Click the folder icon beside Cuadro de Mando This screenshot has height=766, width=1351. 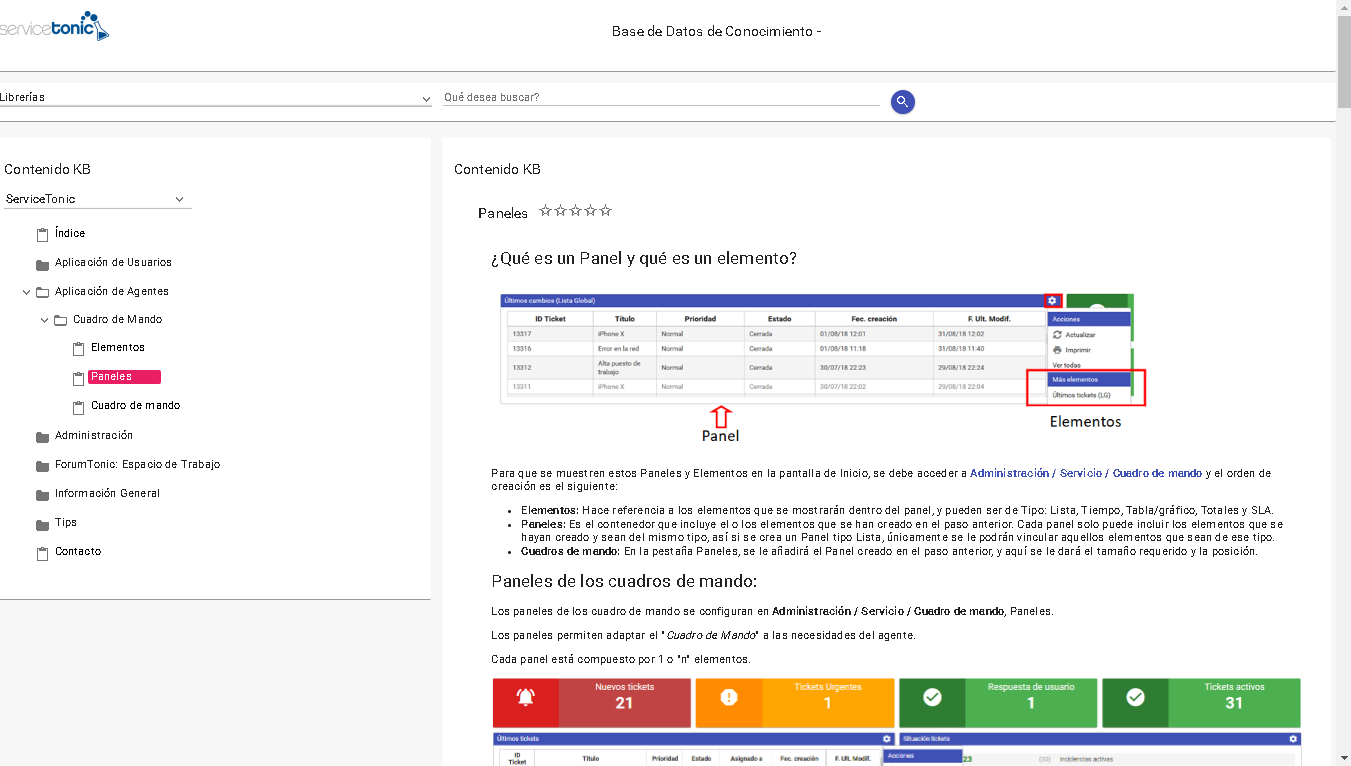(60, 321)
